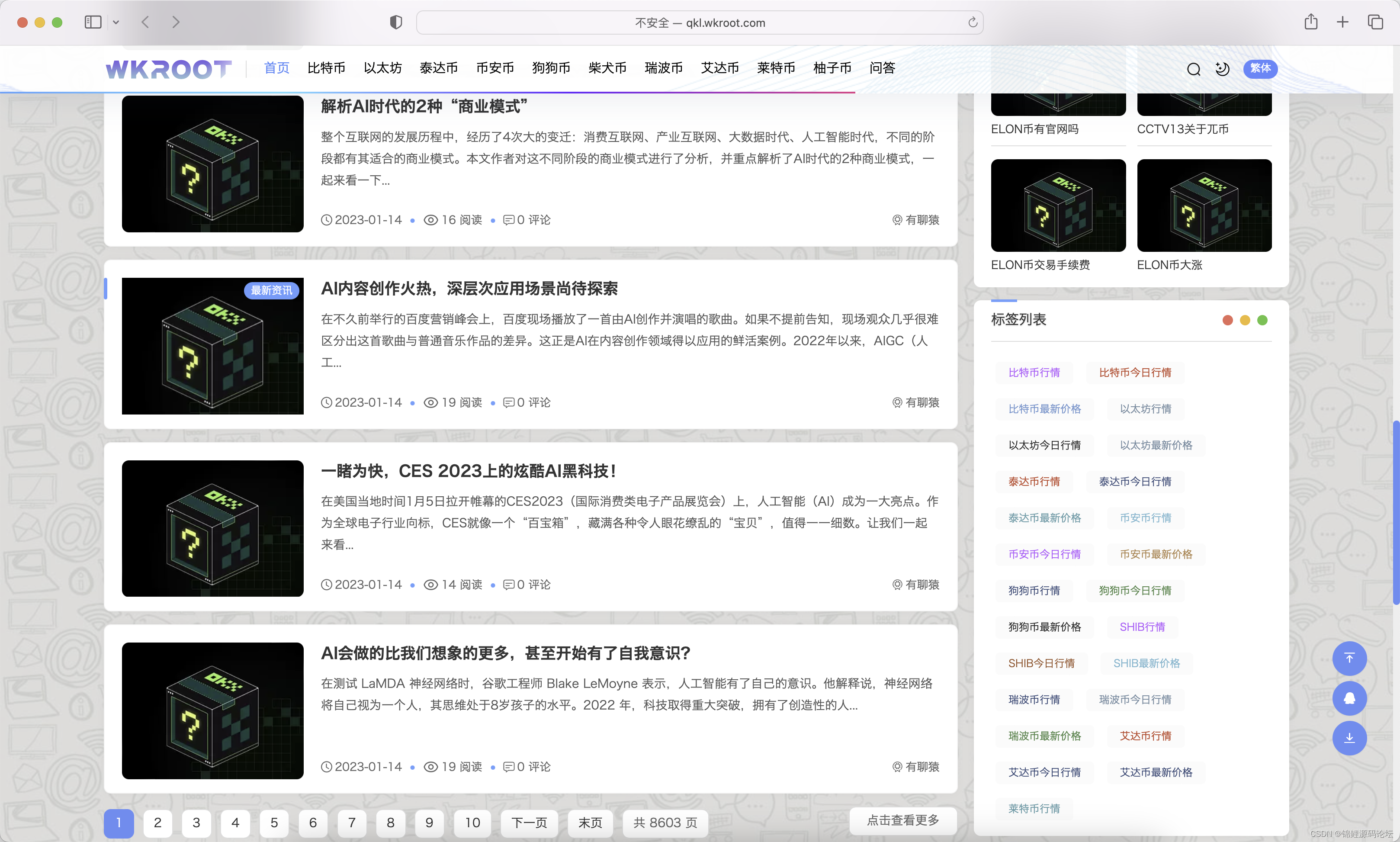The width and height of the screenshot is (1400, 842).
Task: Click the scroll-to-top floating button
Action: click(1349, 658)
